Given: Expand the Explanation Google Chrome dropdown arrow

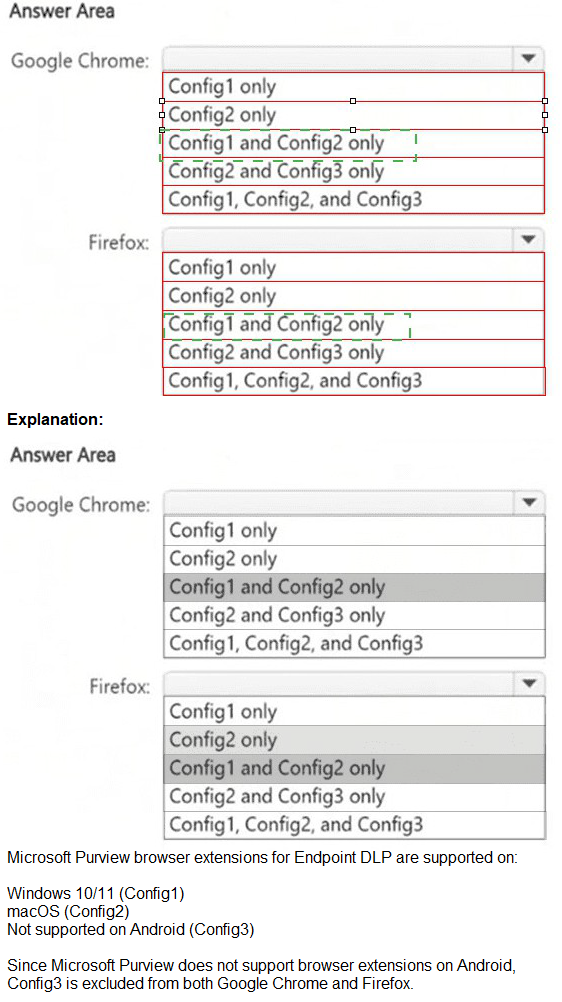Looking at the screenshot, I should tap(529, 502).
